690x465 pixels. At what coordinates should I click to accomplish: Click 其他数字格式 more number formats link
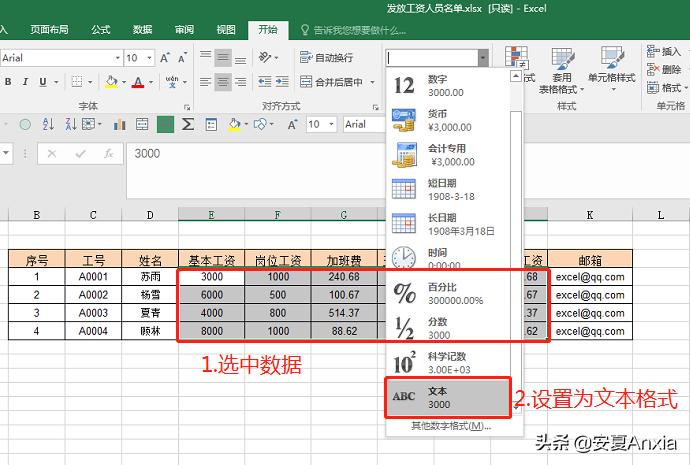click(x=451, y=426)
